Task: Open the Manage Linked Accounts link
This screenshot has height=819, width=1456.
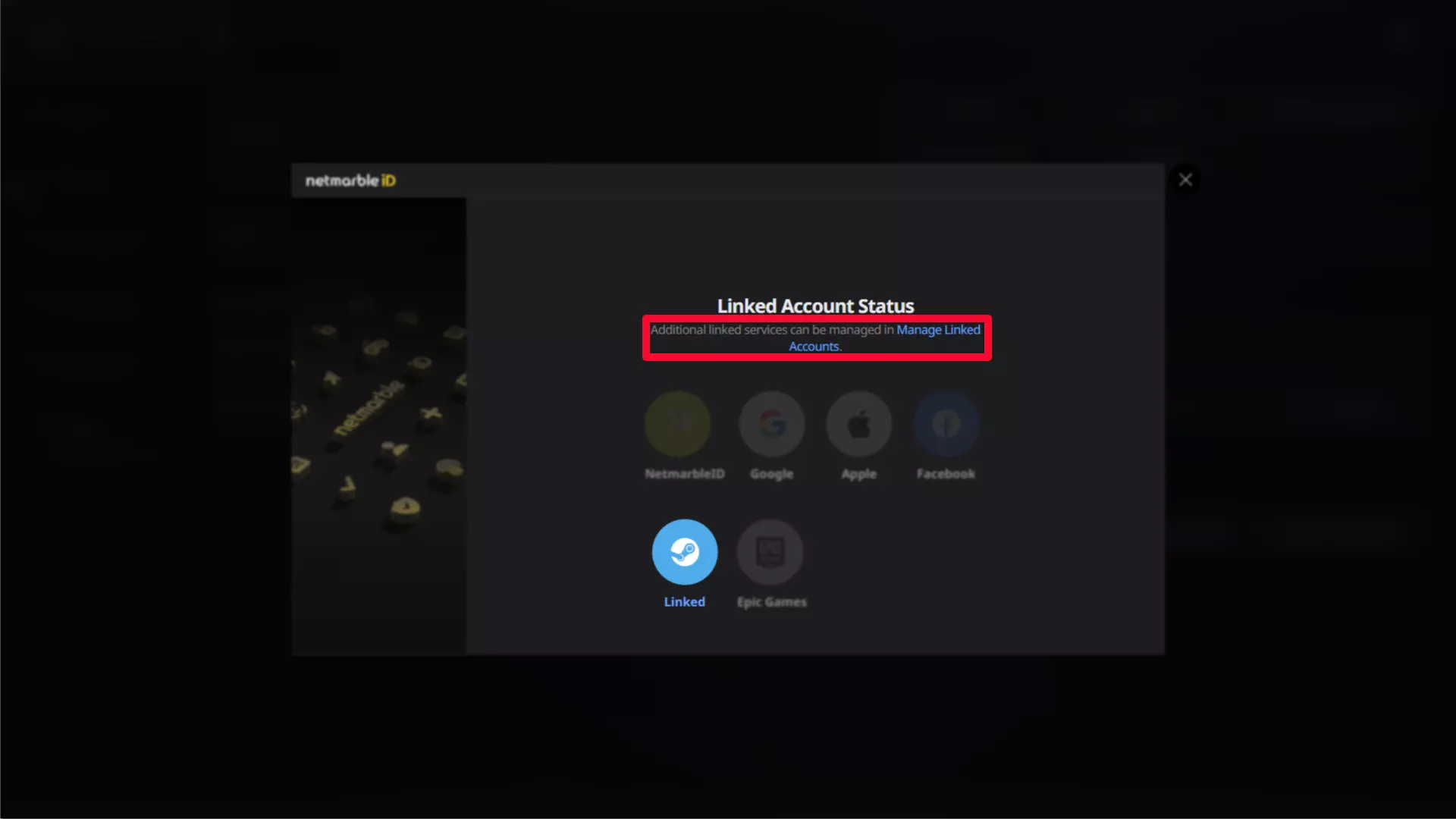Action: point(884,338)
